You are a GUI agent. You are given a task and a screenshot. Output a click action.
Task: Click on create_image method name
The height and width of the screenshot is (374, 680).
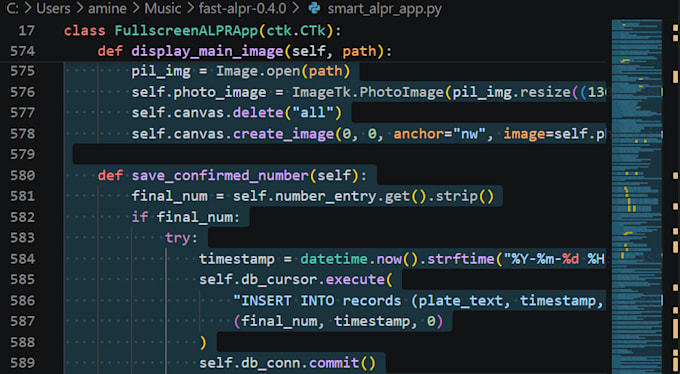[284, 134]
